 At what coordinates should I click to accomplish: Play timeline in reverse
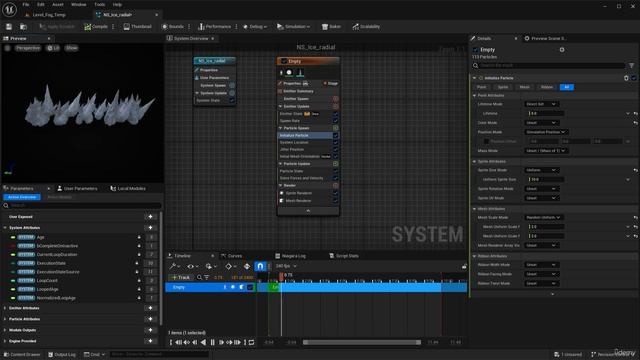tap(204, 342)
